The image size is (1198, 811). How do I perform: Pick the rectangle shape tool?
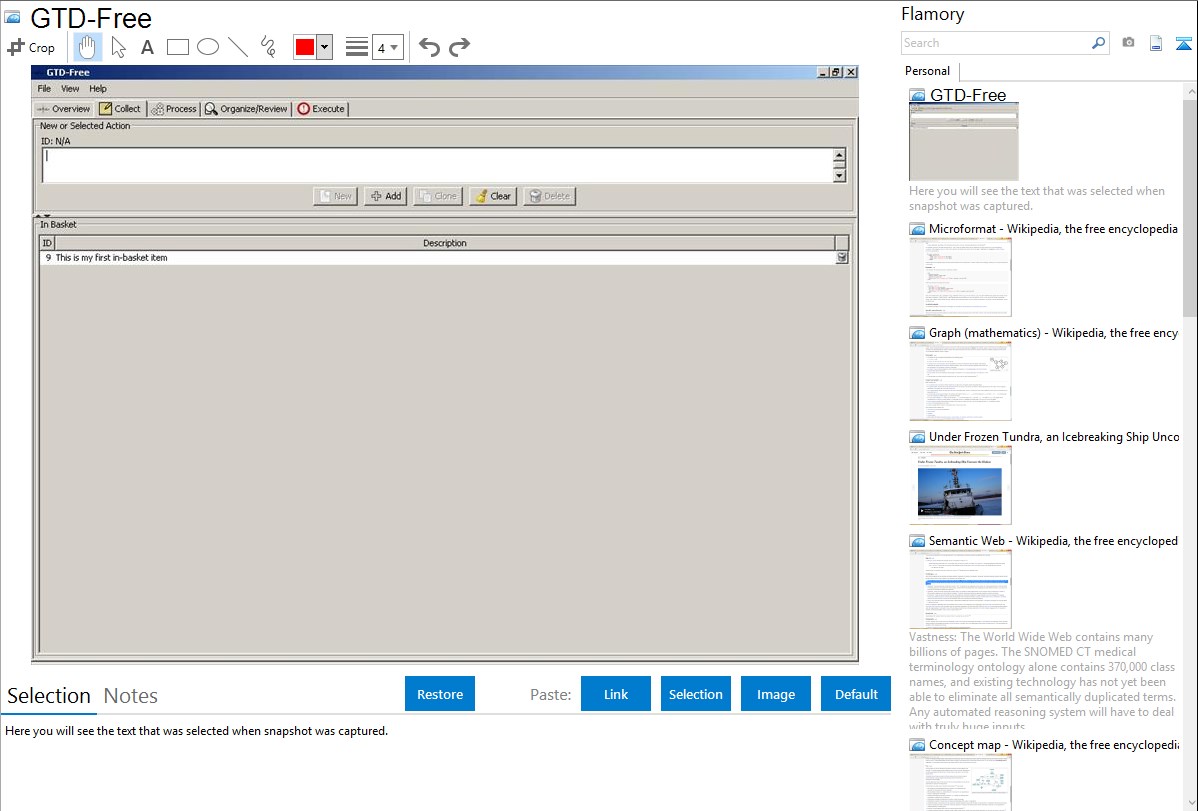177,47
